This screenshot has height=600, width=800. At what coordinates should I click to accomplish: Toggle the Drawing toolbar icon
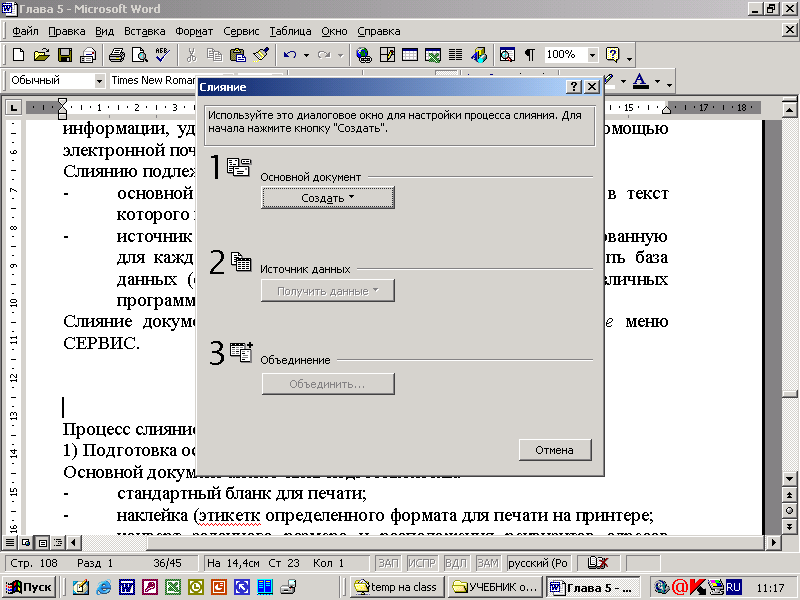[x=479, y=55]
